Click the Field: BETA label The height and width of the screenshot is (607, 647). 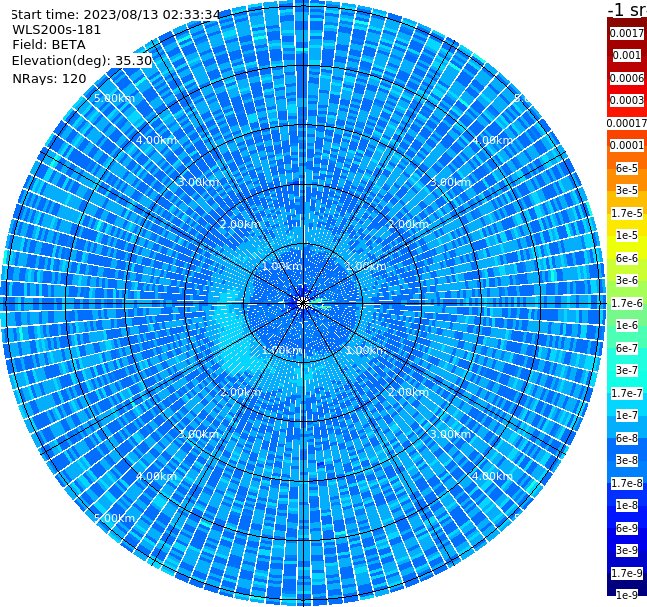click(49, 45)
